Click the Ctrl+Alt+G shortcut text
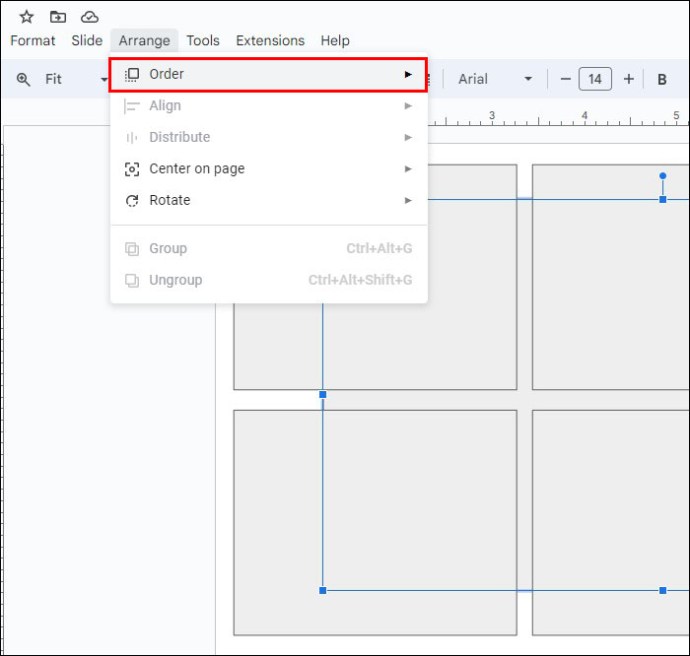This screenshot has width=690, height=656. coord(379,249)
